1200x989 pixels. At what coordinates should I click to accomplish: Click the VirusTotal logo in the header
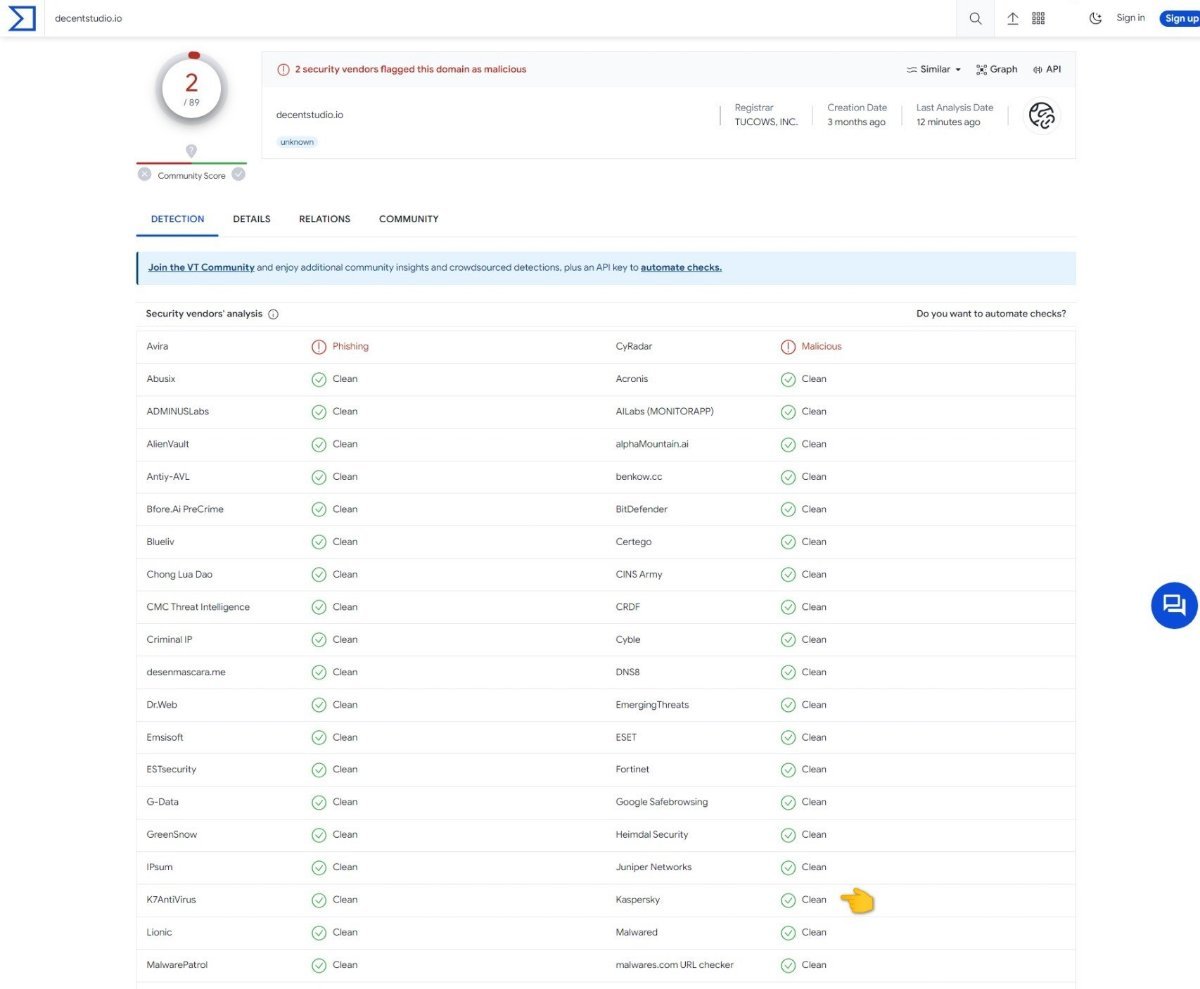(22, 18)
